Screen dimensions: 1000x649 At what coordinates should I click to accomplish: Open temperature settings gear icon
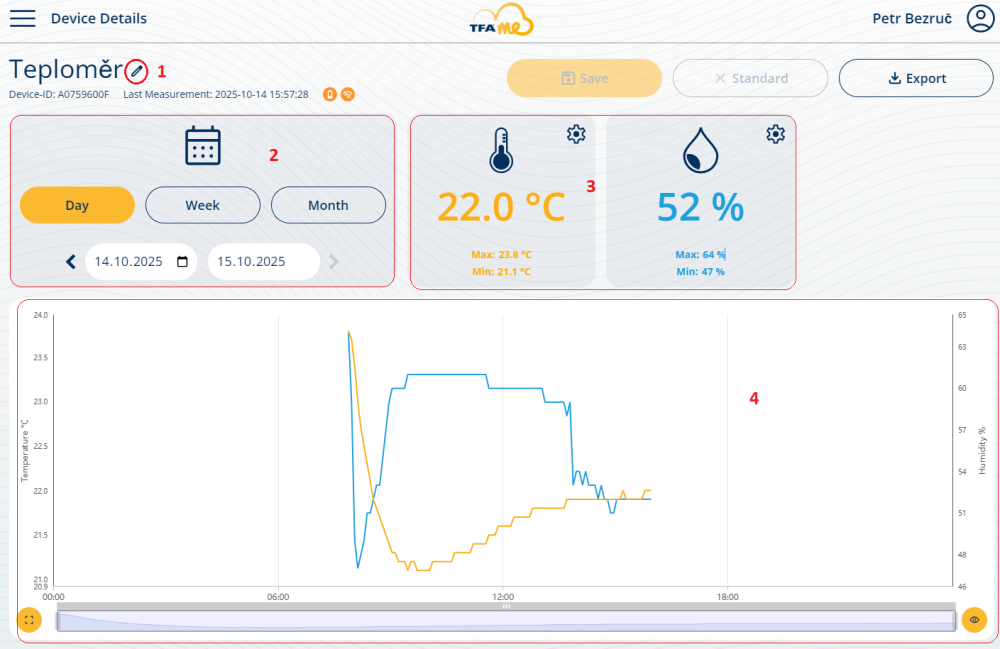(x=576, y=134)
